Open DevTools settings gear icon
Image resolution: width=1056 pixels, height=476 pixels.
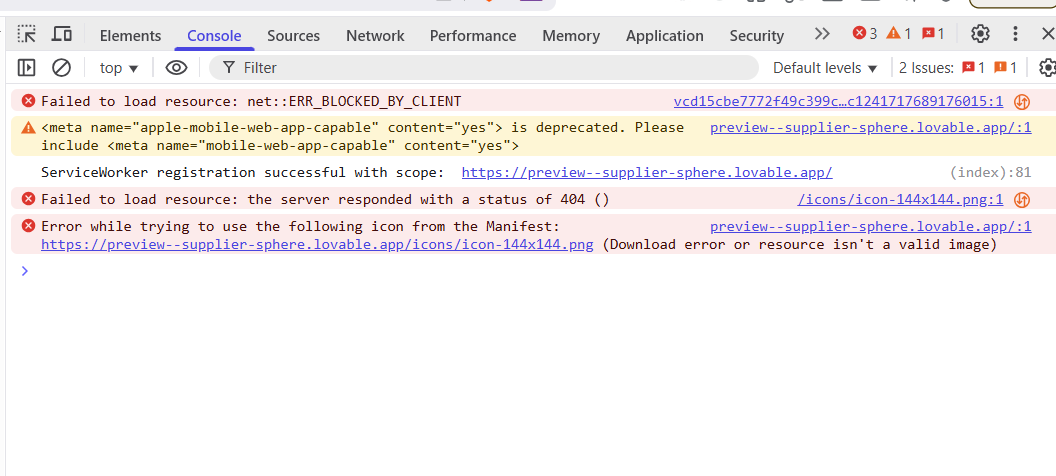coord(980,34)
